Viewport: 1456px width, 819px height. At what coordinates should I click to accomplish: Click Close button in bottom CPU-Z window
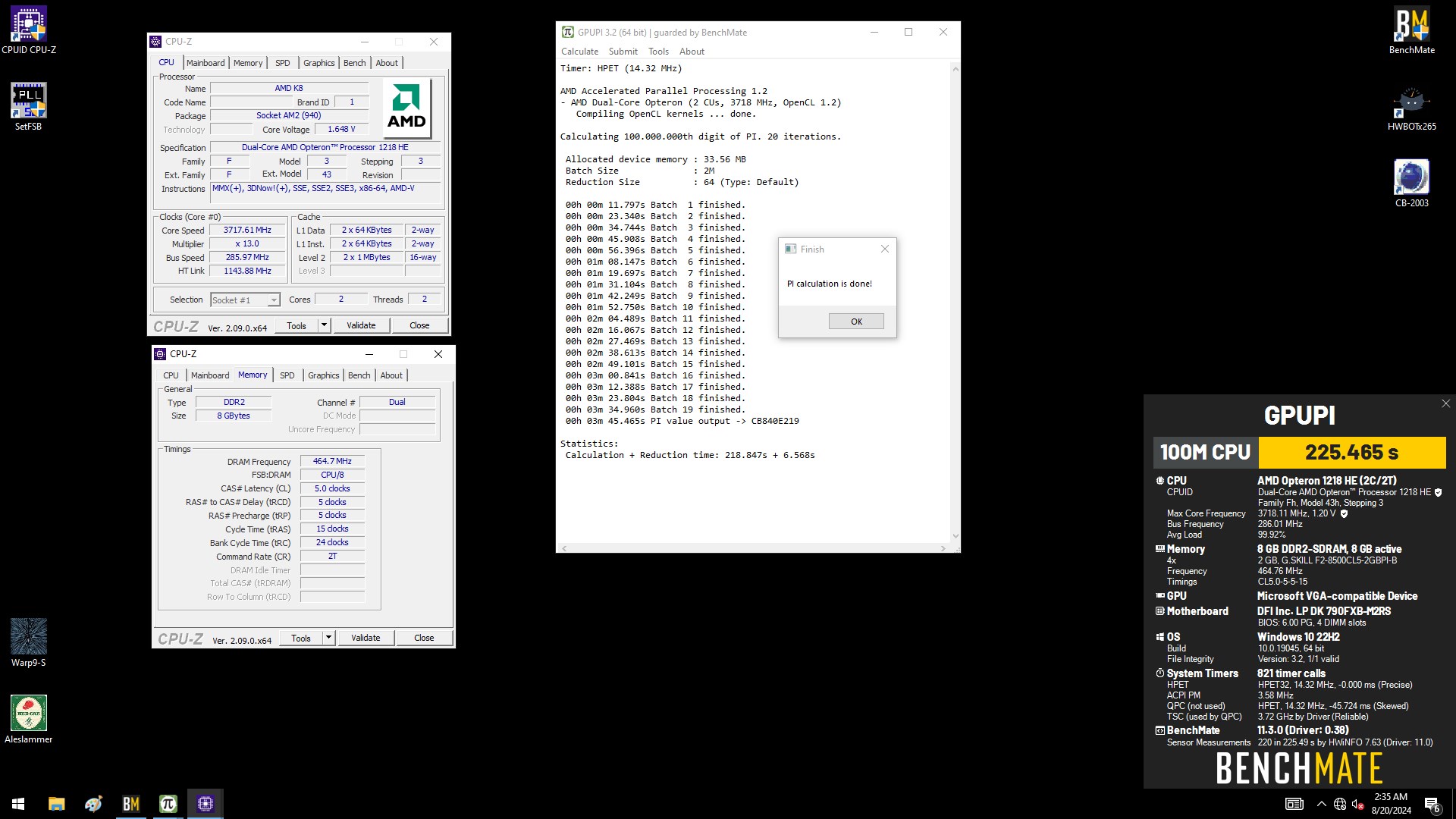coord(424,638)
